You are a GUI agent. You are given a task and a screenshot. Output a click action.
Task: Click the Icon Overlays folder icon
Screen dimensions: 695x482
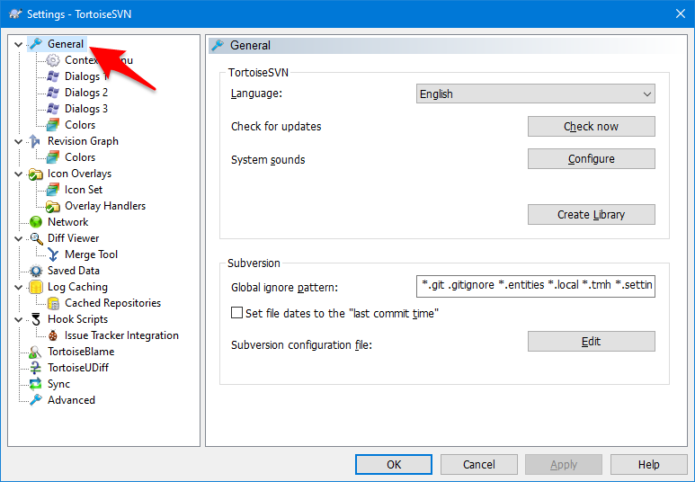pyautogui.click(x=36, y=174)
